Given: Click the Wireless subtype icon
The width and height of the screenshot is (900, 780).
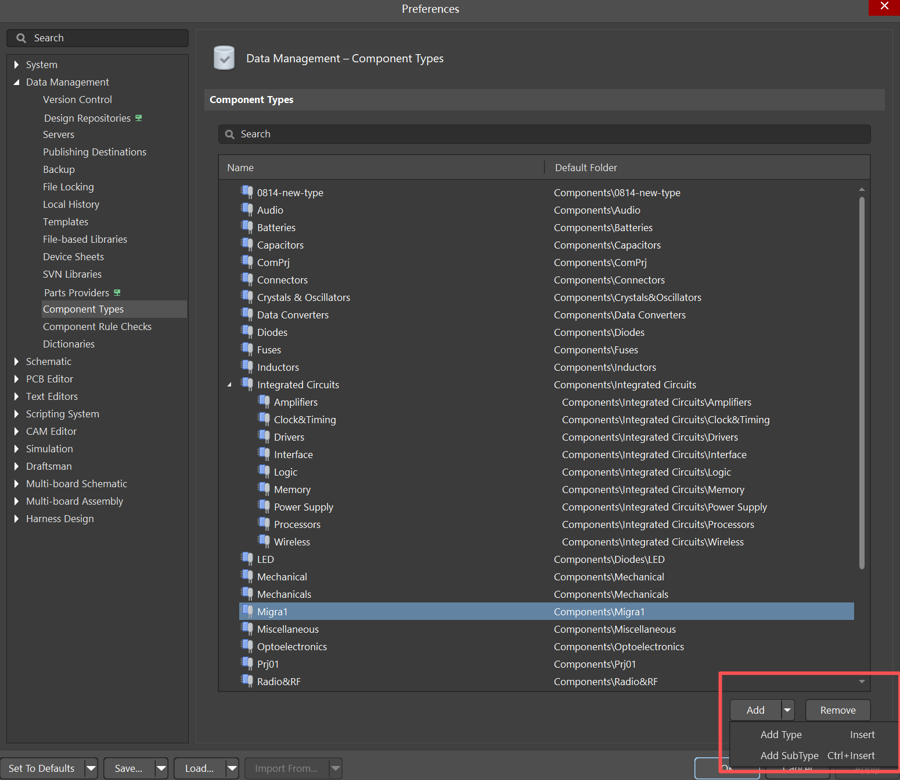Looking at the screenshot, I should coord(264,541).
